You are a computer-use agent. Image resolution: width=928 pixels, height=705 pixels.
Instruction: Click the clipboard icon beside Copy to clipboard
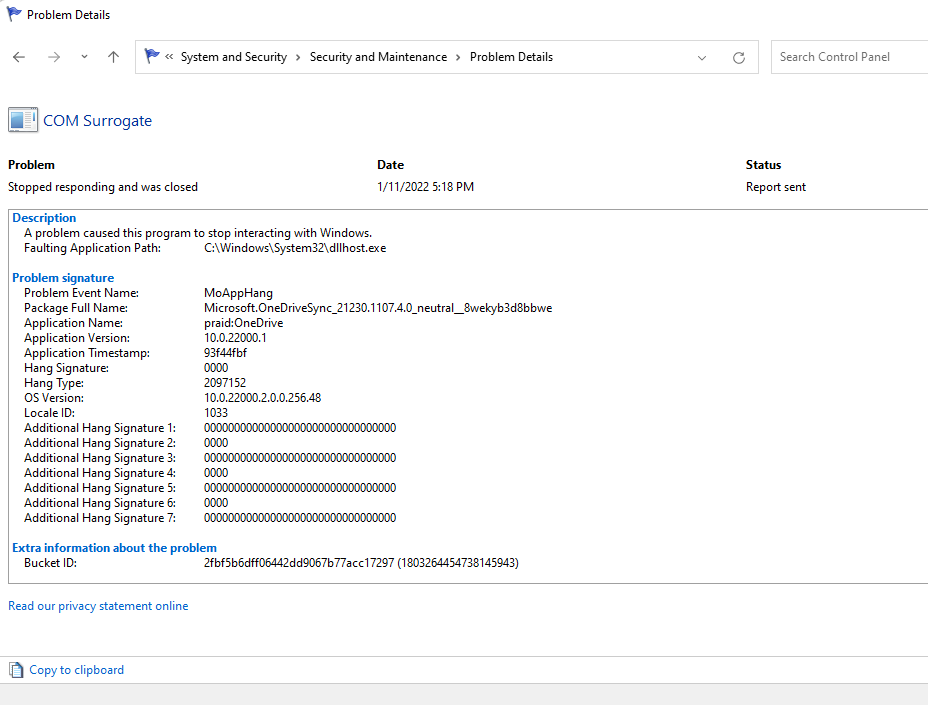(16, 670)
